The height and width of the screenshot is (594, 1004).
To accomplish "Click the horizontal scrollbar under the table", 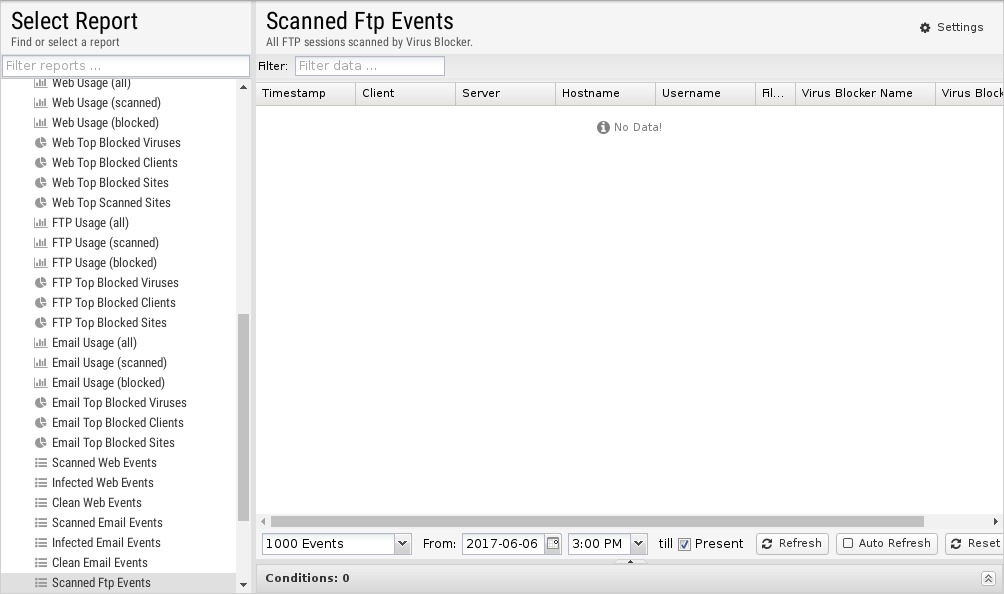I will tap(597, 522).
